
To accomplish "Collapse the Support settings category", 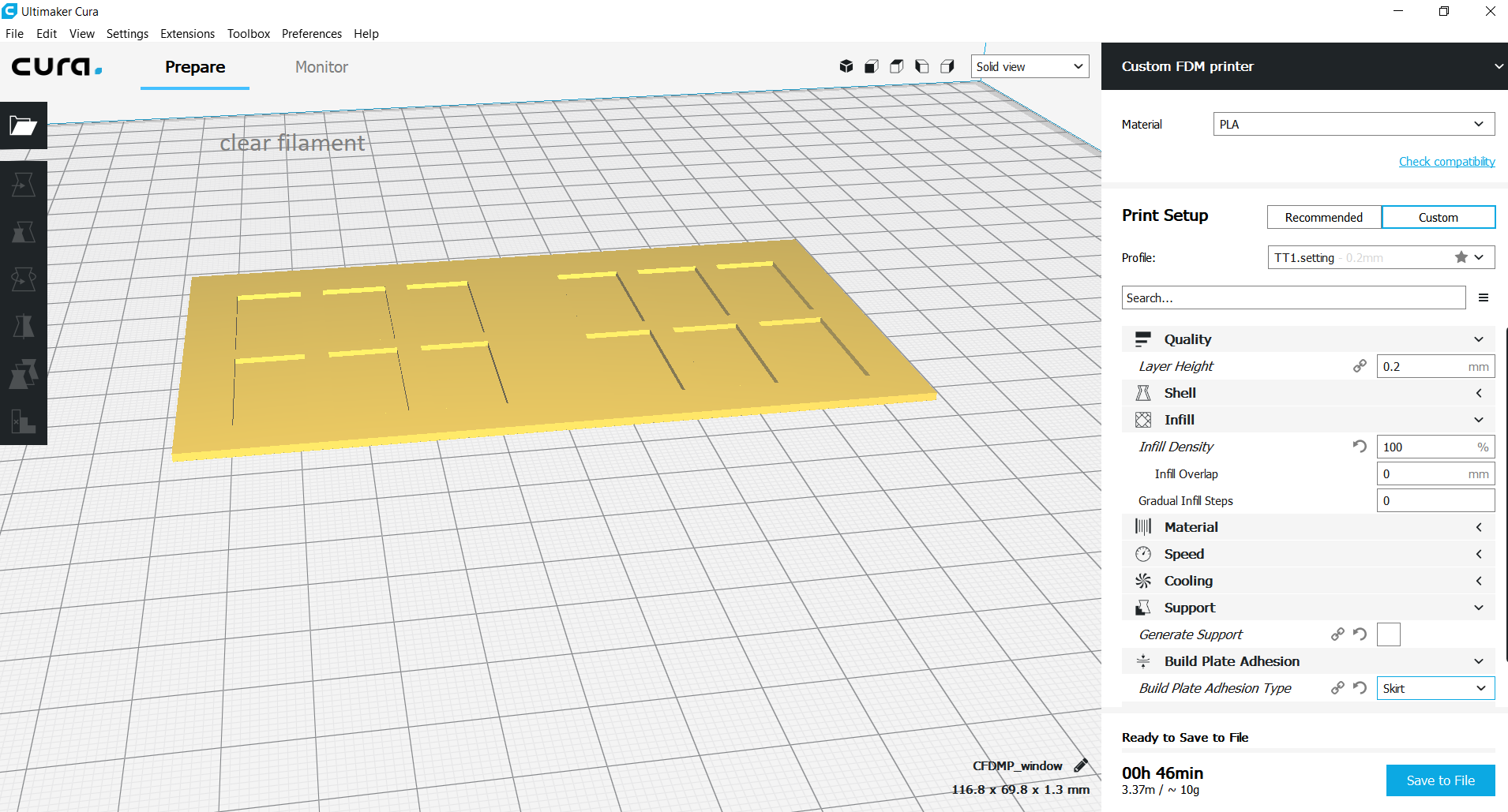I will click(1308, 608).
